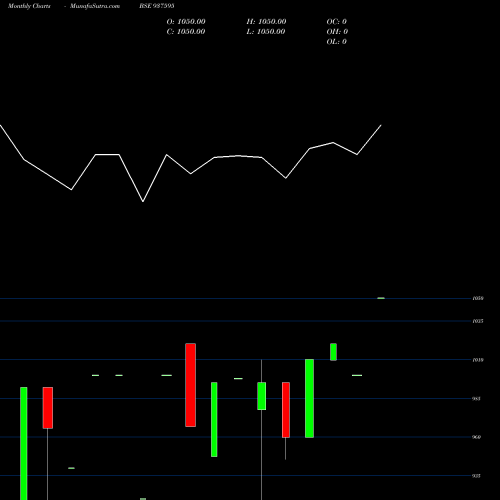
Task: Click the 960 price axis label
Action: point(477,437)
